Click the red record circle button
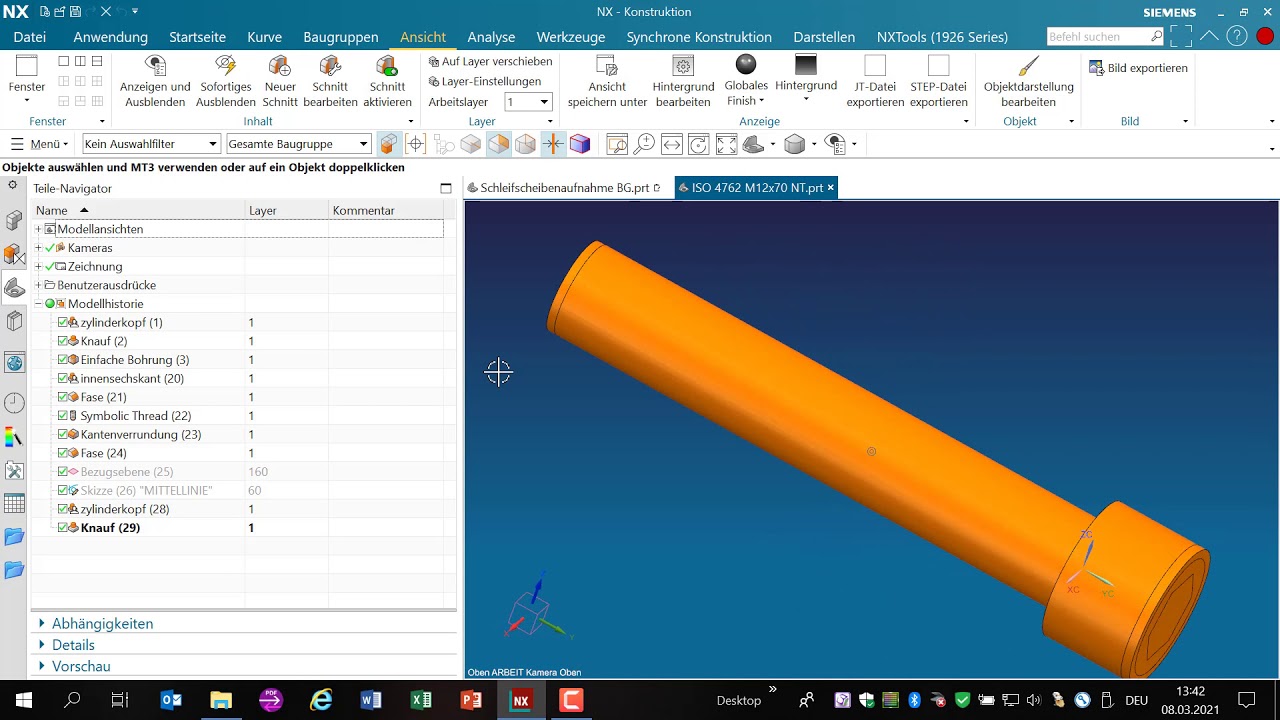The width and height of the screenshot is (1280, 720). [x=1265, y=37]
